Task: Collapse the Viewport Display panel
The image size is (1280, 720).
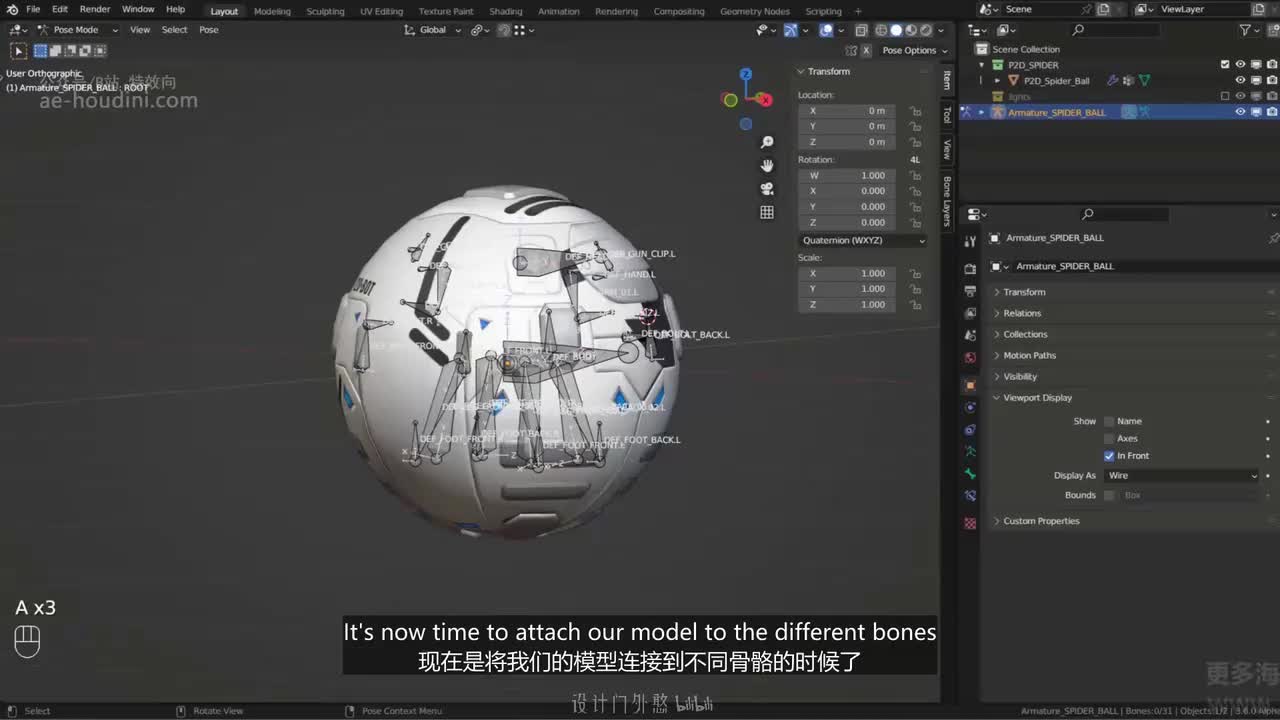Action: tap(1037, 398)
